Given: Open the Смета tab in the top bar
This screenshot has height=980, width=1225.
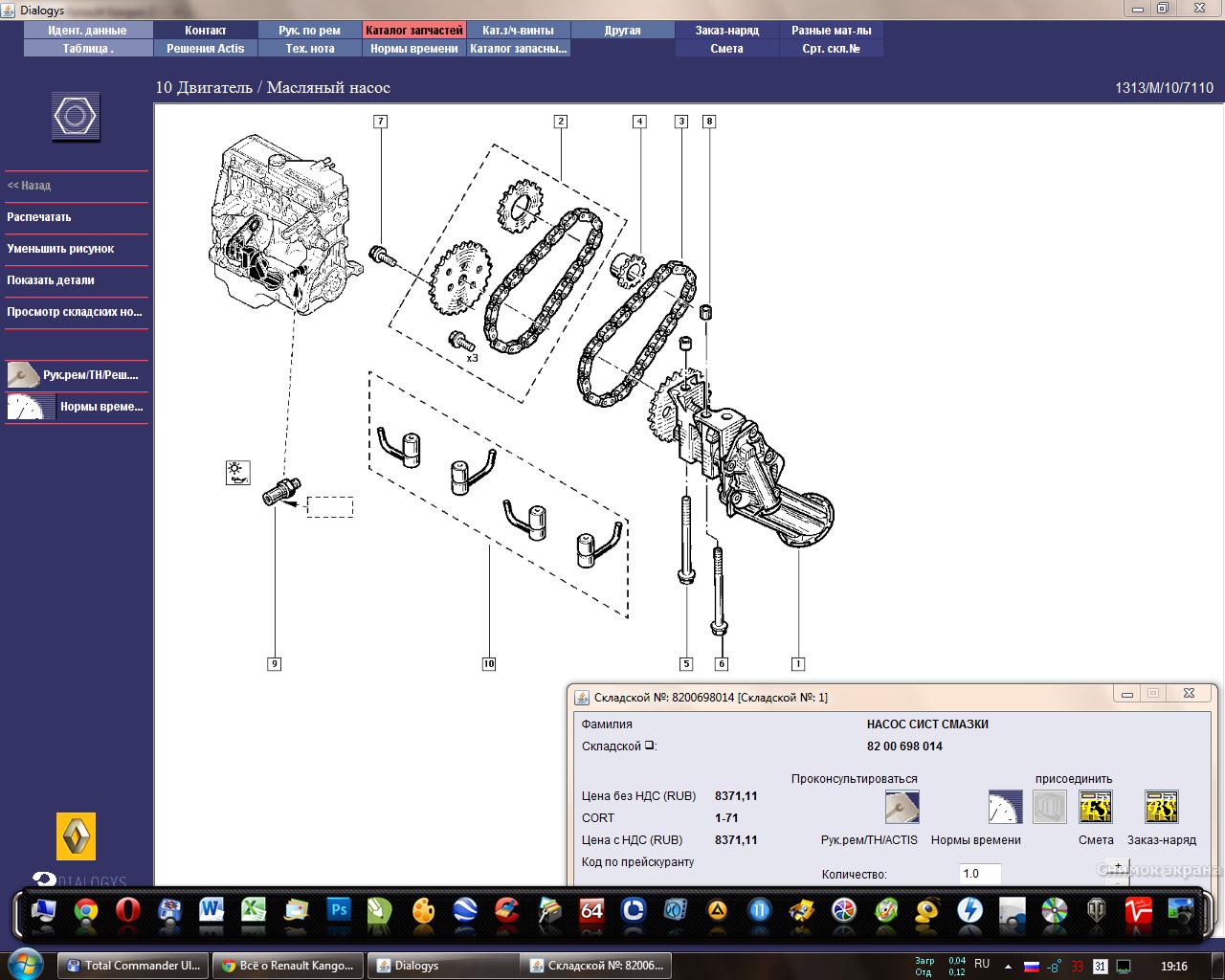Looking at the screenshot, I should pos(727,49).
